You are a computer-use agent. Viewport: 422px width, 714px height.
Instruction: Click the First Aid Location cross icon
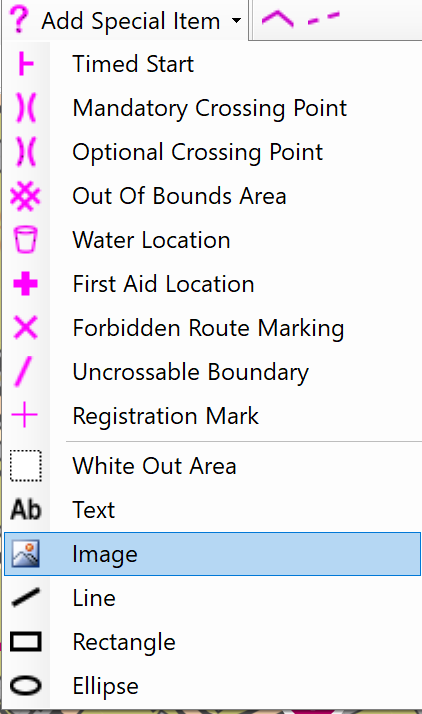[25, 284]
